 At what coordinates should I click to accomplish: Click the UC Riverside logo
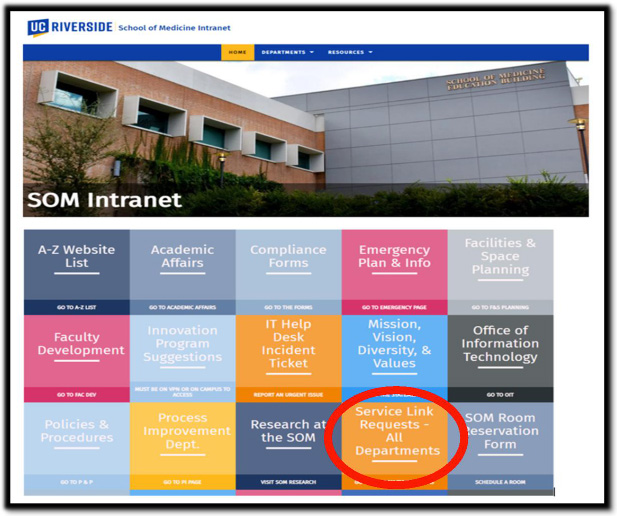[x=70, y=27]
